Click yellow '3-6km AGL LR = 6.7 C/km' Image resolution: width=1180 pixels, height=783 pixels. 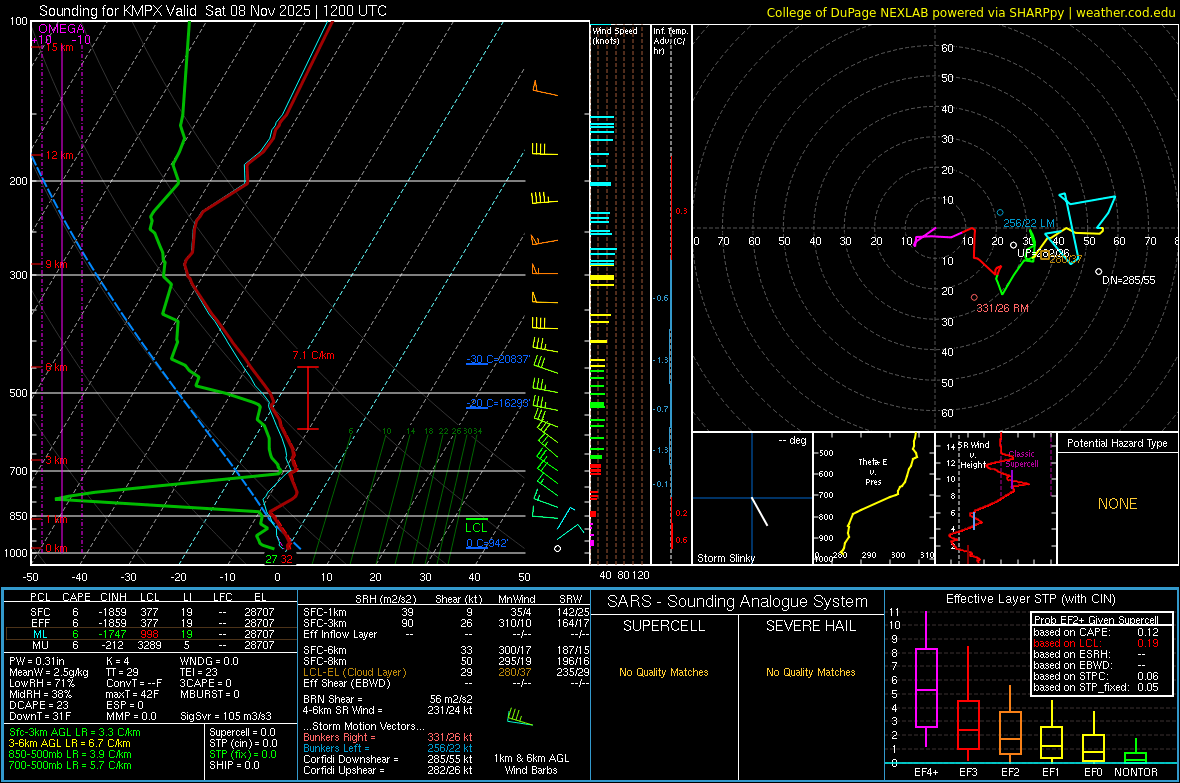click(x=69, y=743)
